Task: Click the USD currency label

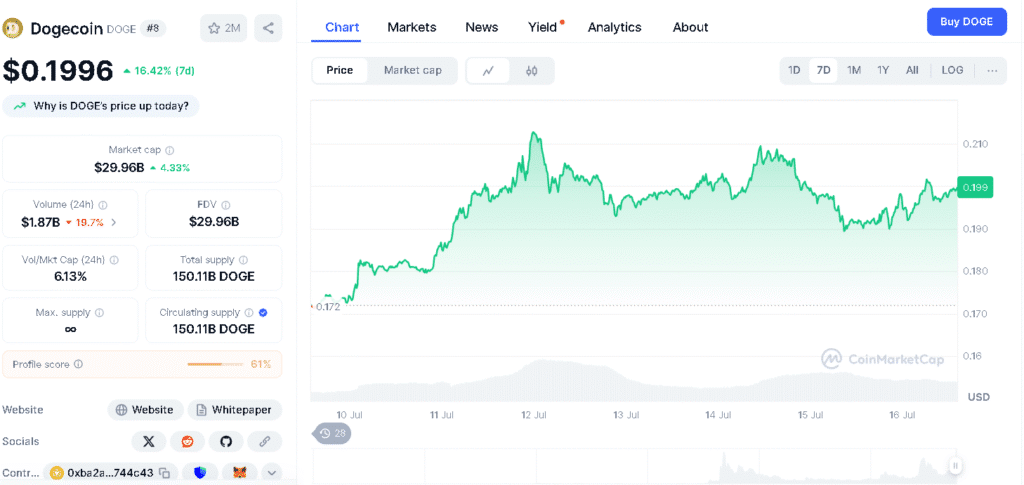Action: point(981,396)
